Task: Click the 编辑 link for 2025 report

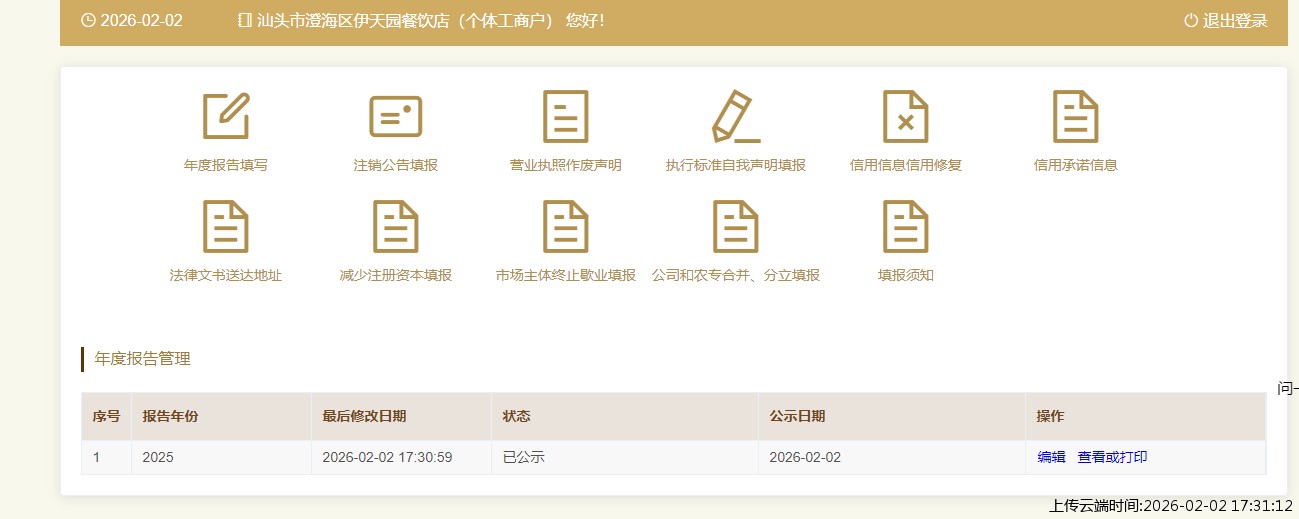Action: [x=1051, y=457]
